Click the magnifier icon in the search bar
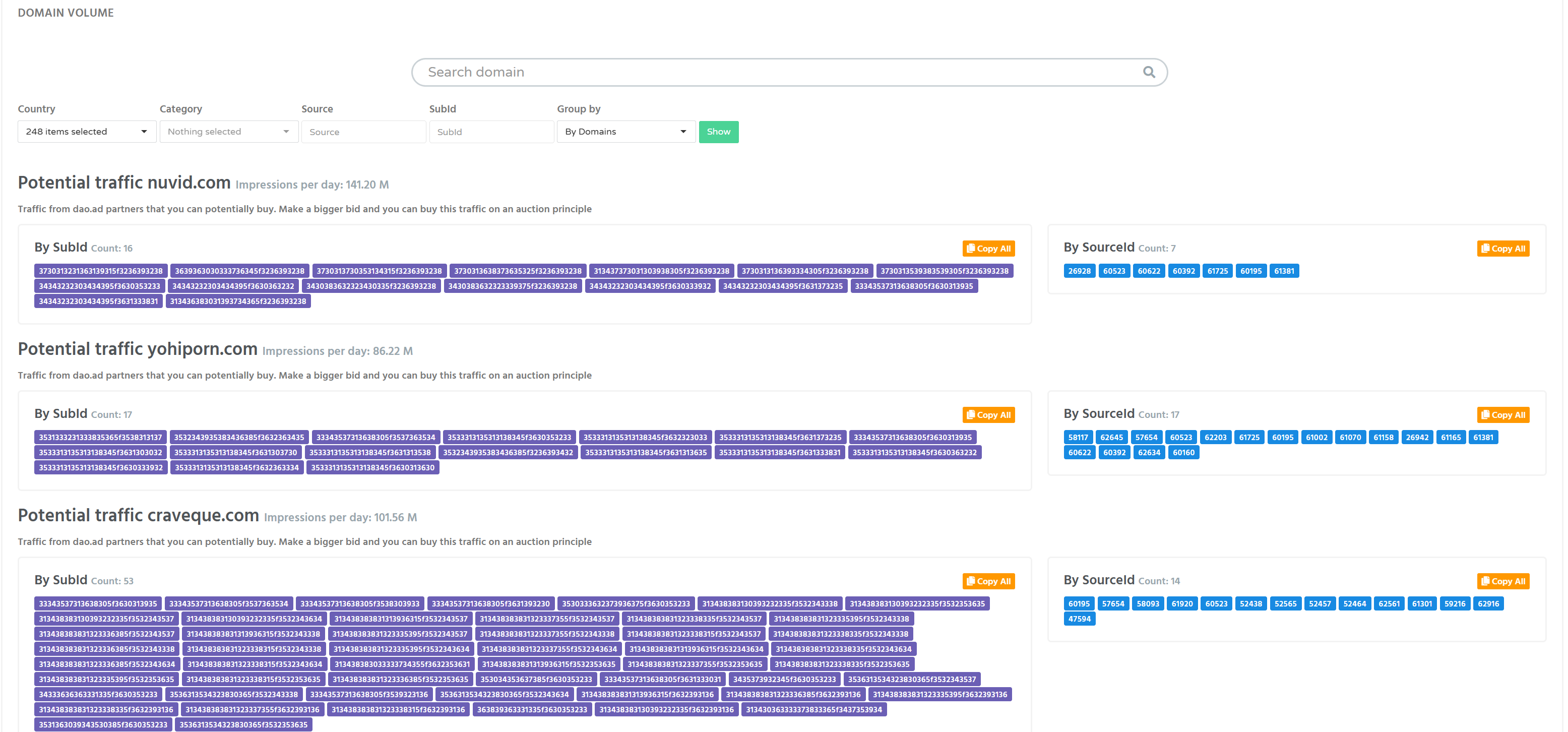Viewport: 1568px width, 732px height. [x=1149, y=72]
